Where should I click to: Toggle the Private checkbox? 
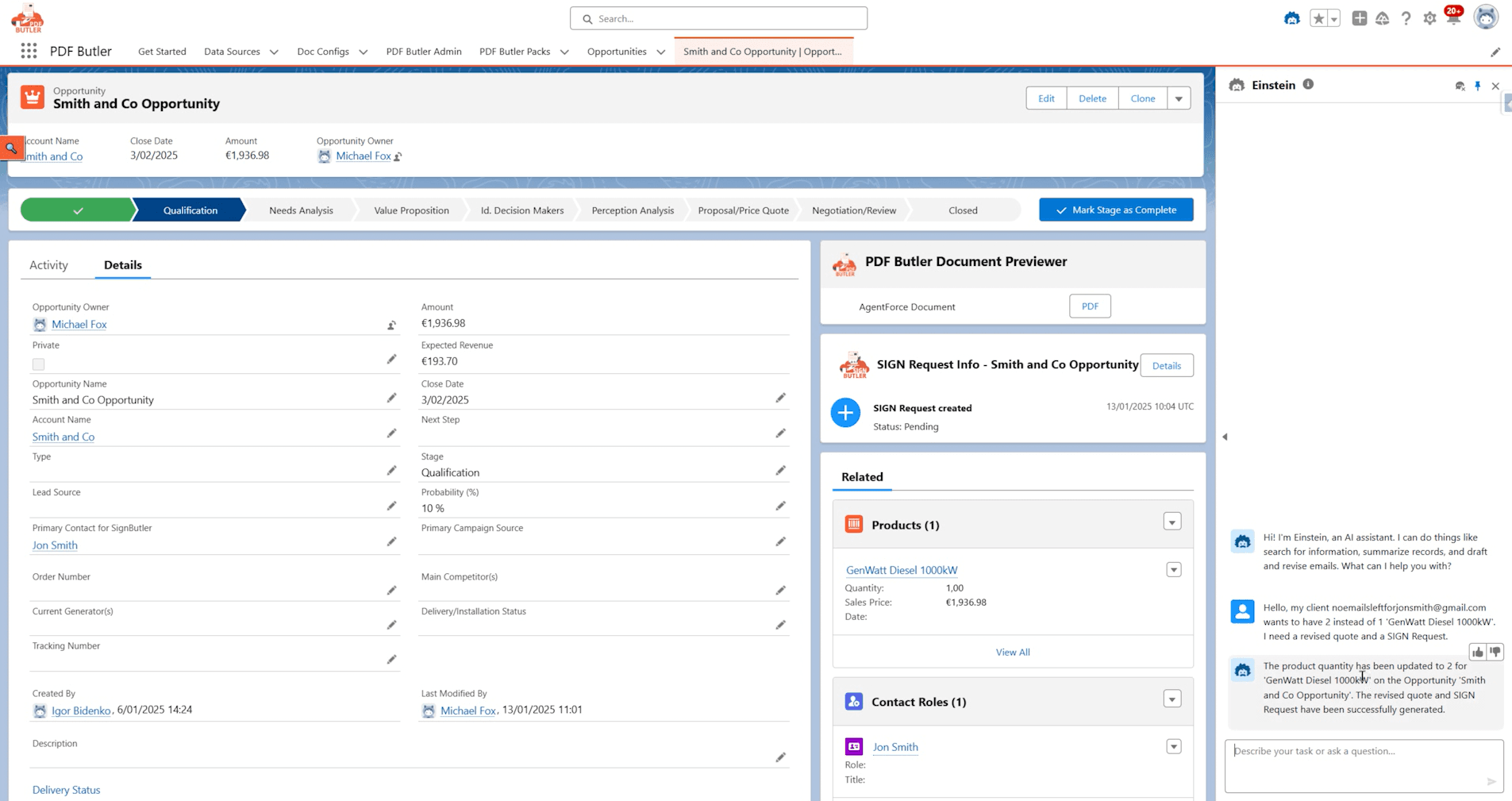[38, 364]
